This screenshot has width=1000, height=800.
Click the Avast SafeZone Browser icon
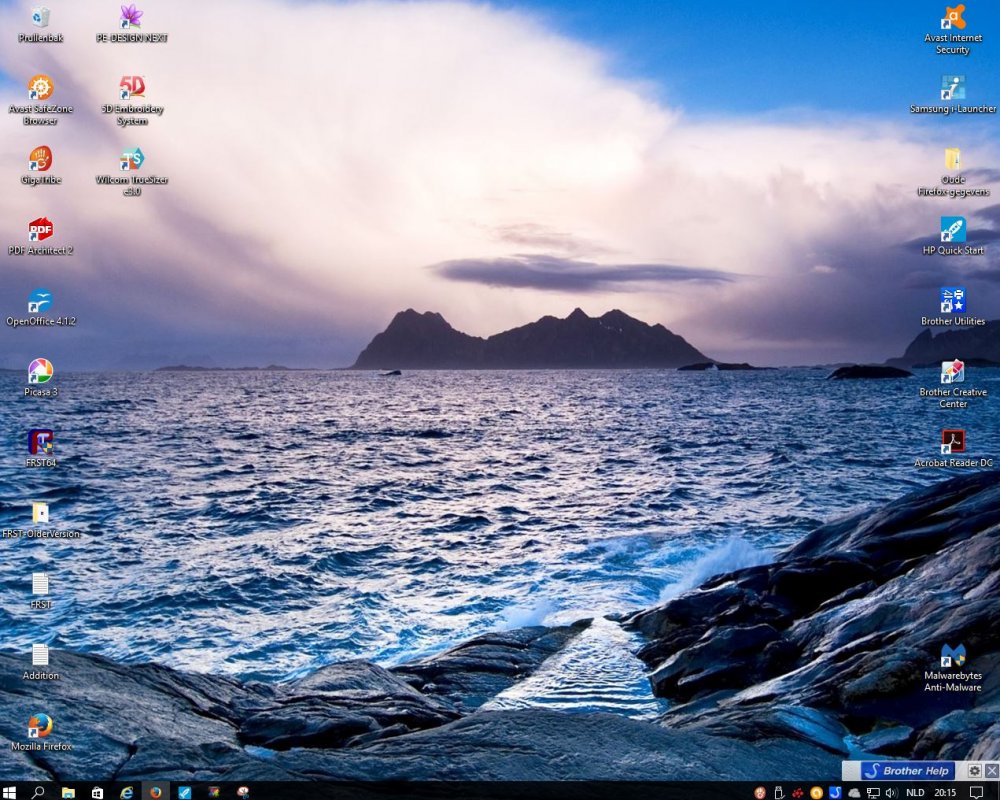coord(40,88)
